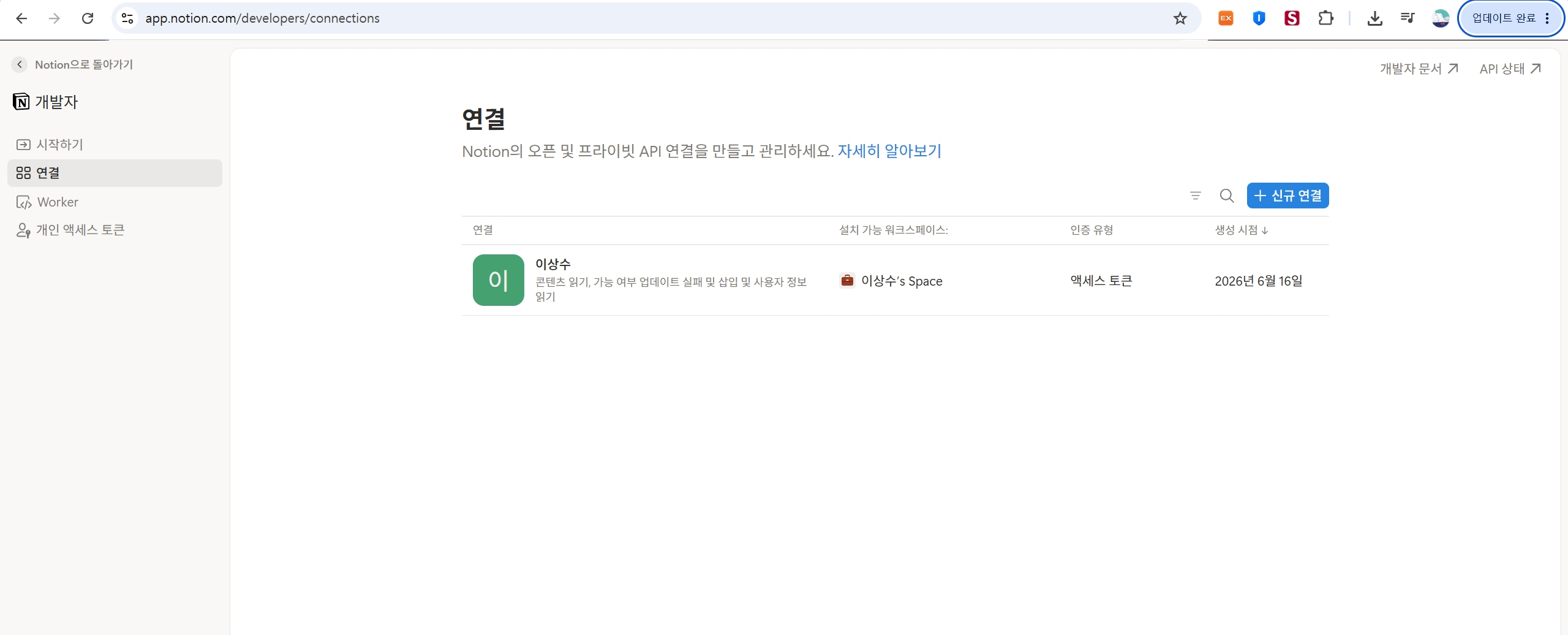1568x635 pixels.
Task: Open the 이상수 connection name
Action: [552, 264]
